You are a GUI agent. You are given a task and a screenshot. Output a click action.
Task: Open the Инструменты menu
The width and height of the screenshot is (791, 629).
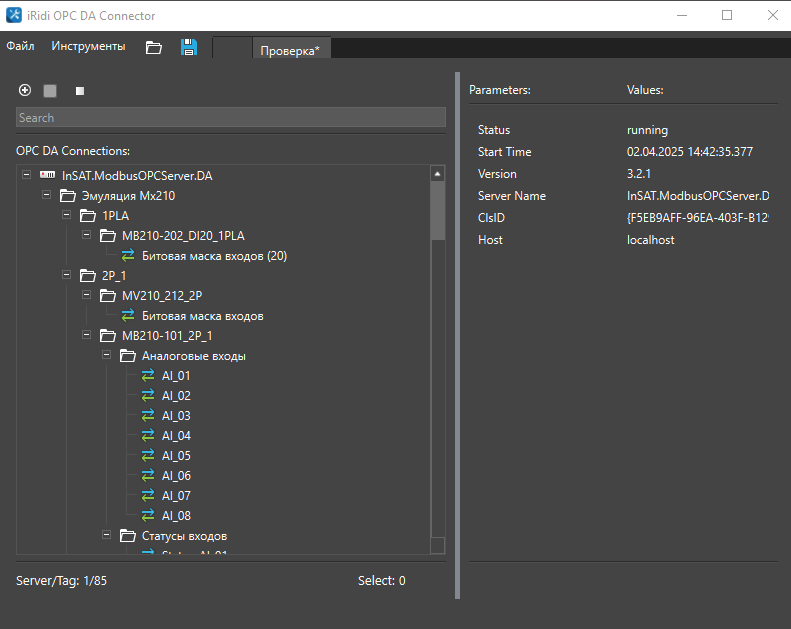tap(88, 47)
